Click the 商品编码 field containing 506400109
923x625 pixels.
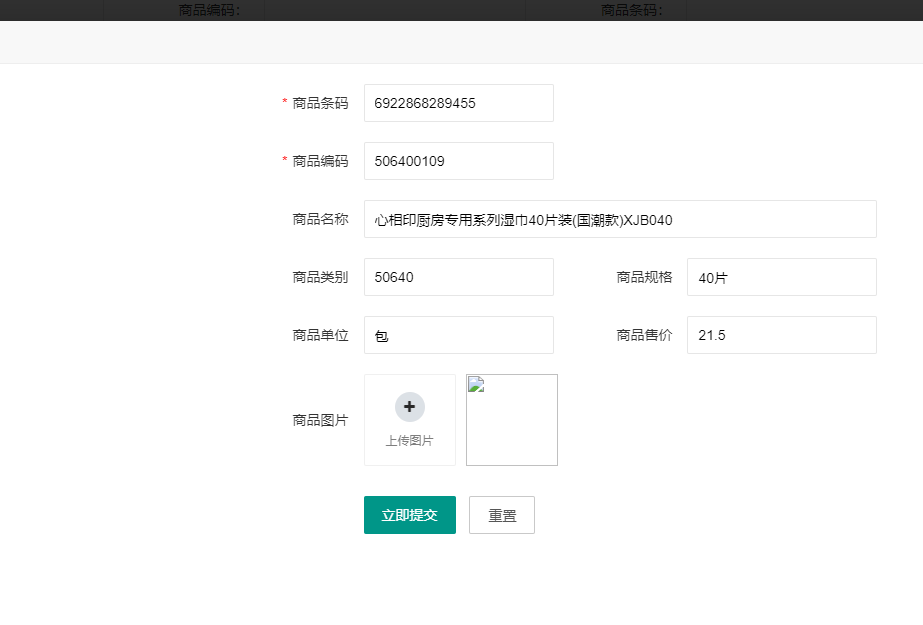(x=458, y=161)
